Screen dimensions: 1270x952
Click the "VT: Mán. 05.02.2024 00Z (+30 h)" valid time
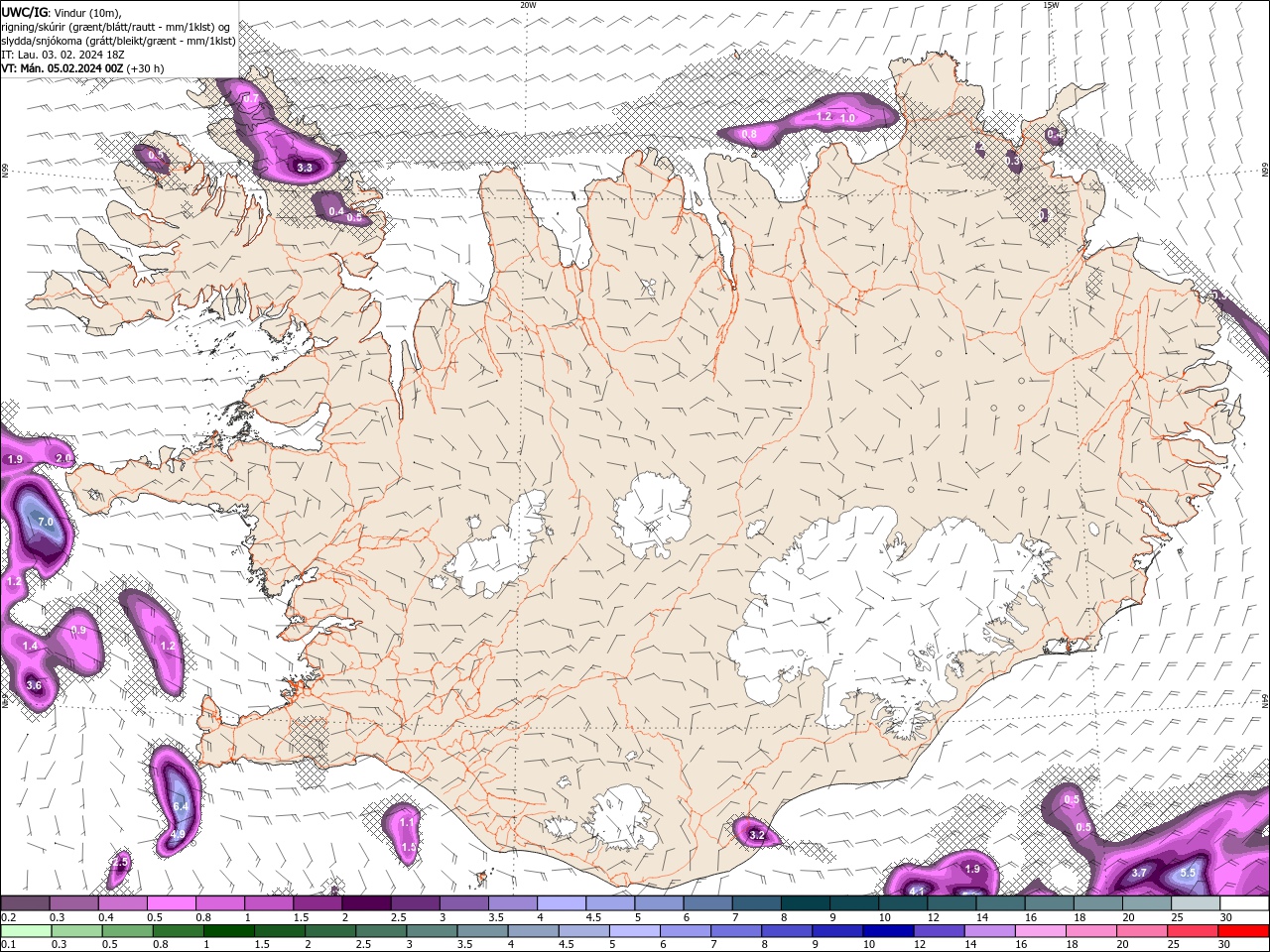[x=82, y=68]
